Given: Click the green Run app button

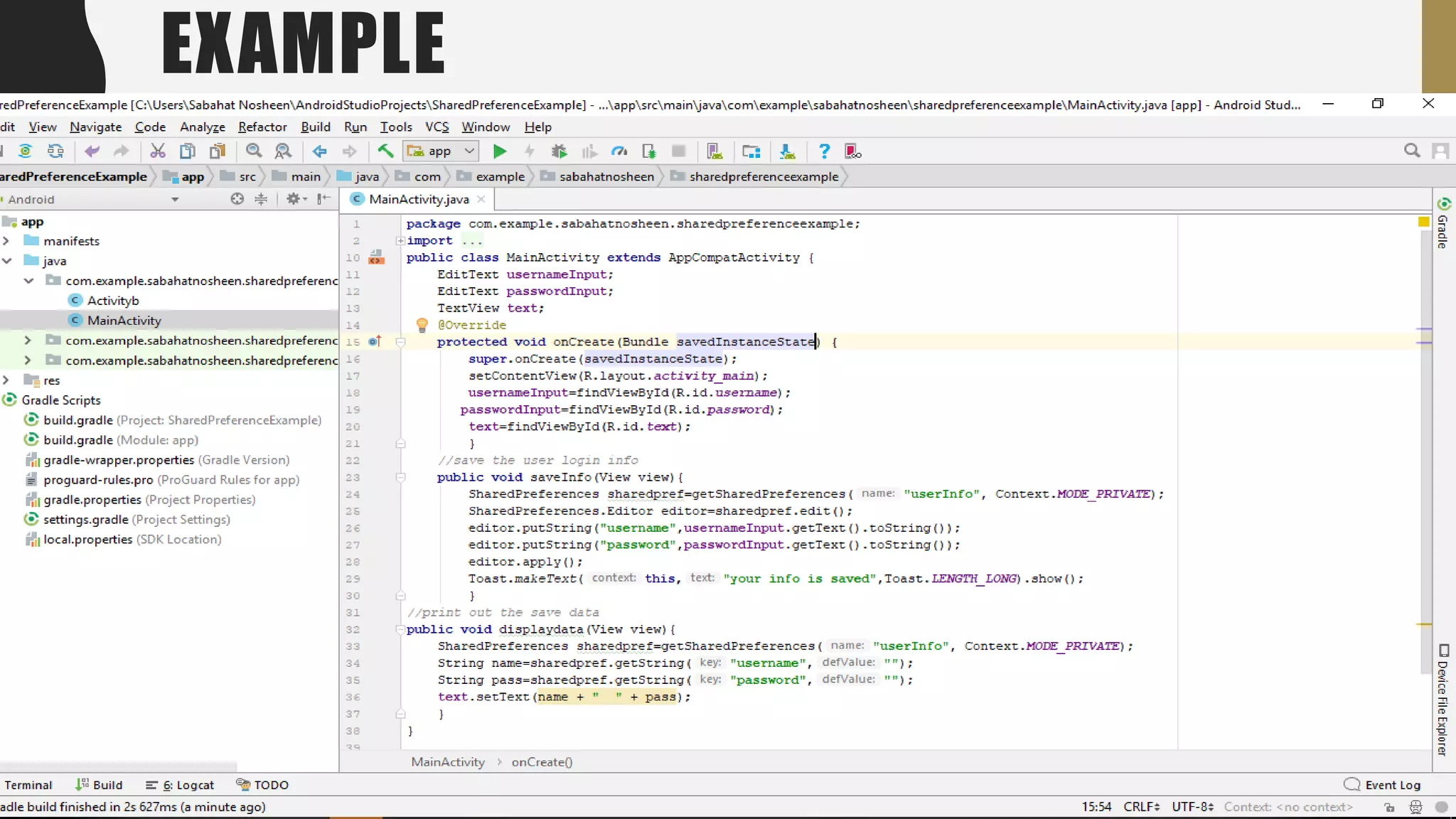Looking at the screenshot, I should click(x=500, y=151).
